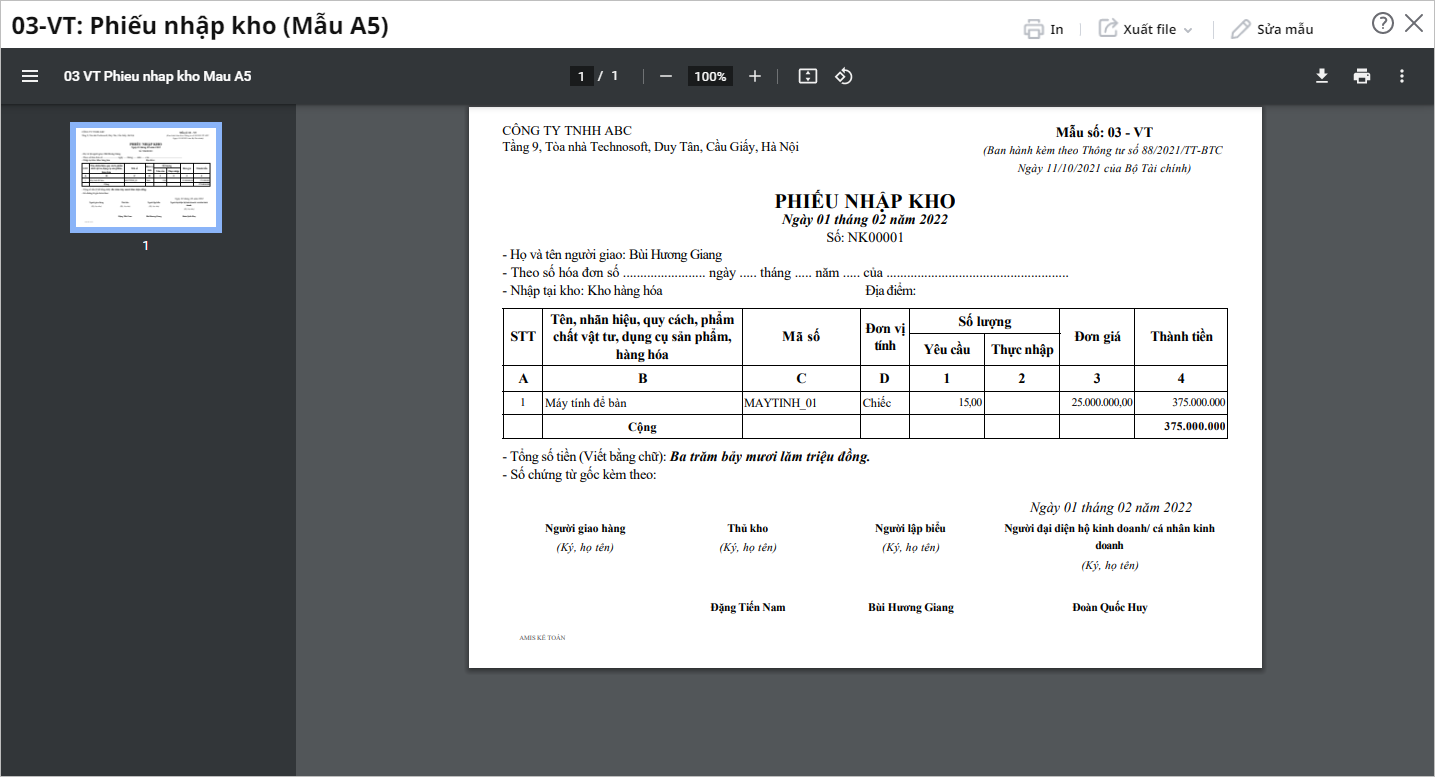The height and width of the screenshot is (777, 1435).
Task: Open Sửa mẫu to edit template
Action: click(x=1272, y=29)
